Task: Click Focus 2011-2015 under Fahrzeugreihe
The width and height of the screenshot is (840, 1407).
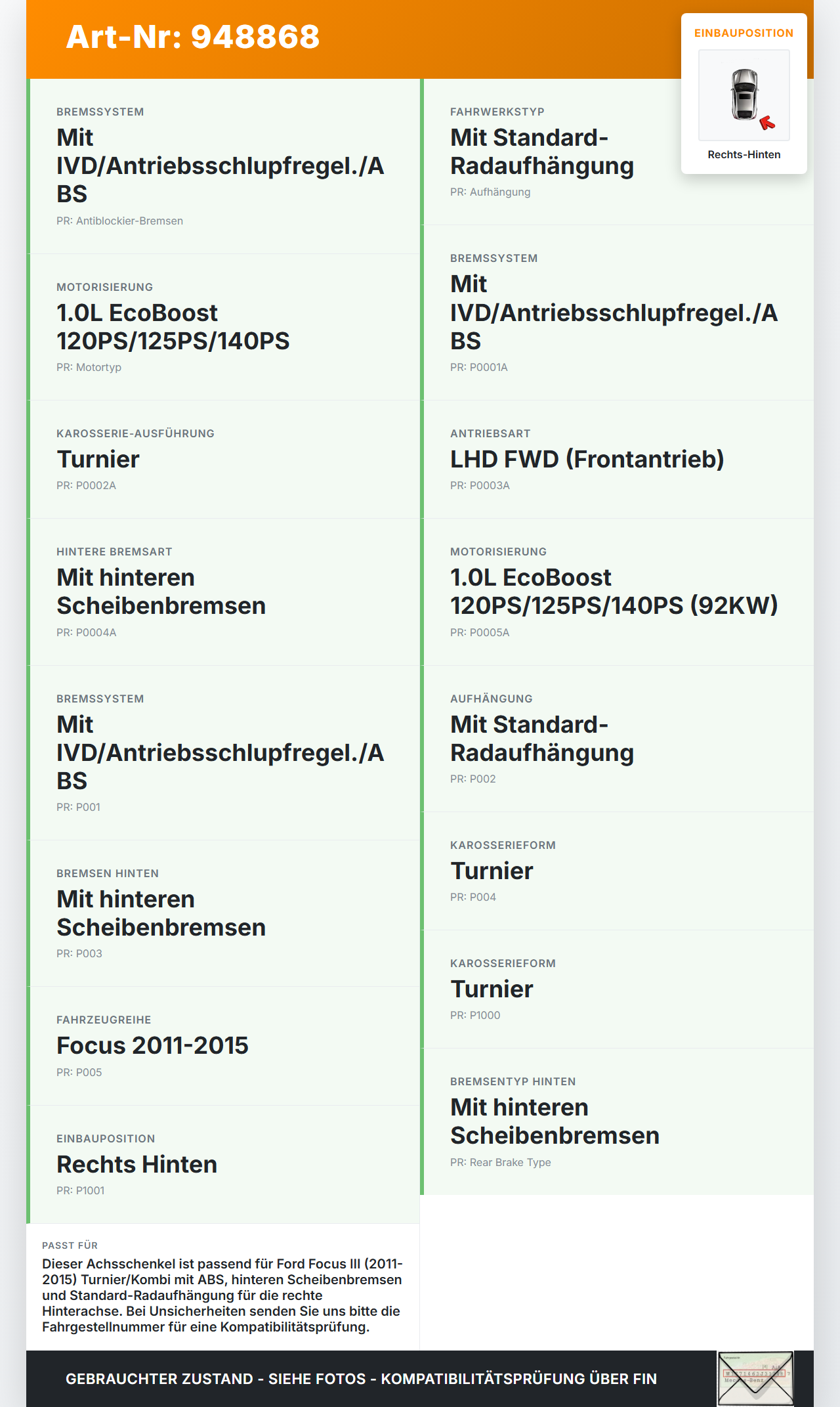Action: (152, 1046)
